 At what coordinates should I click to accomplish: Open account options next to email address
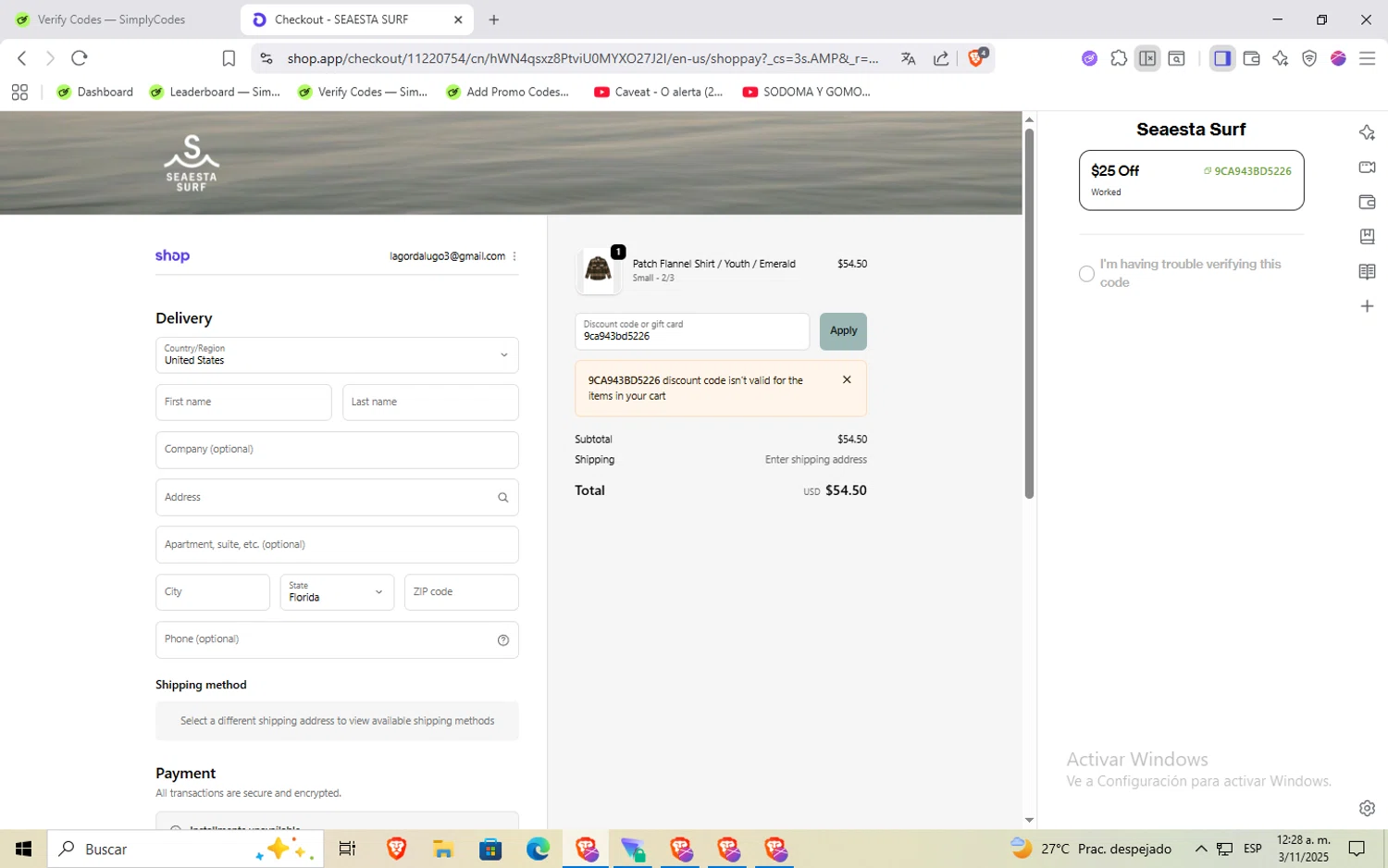[514, 256]
